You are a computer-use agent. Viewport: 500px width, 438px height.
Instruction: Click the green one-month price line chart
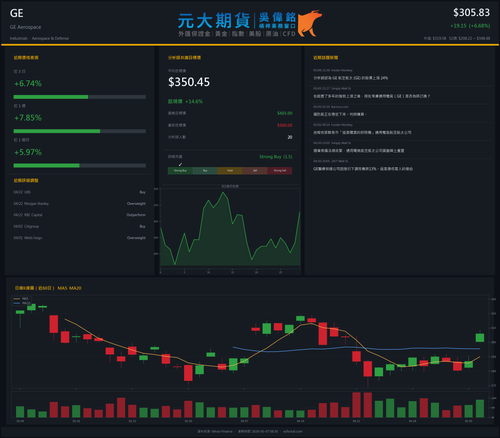[x=230, y=230]
